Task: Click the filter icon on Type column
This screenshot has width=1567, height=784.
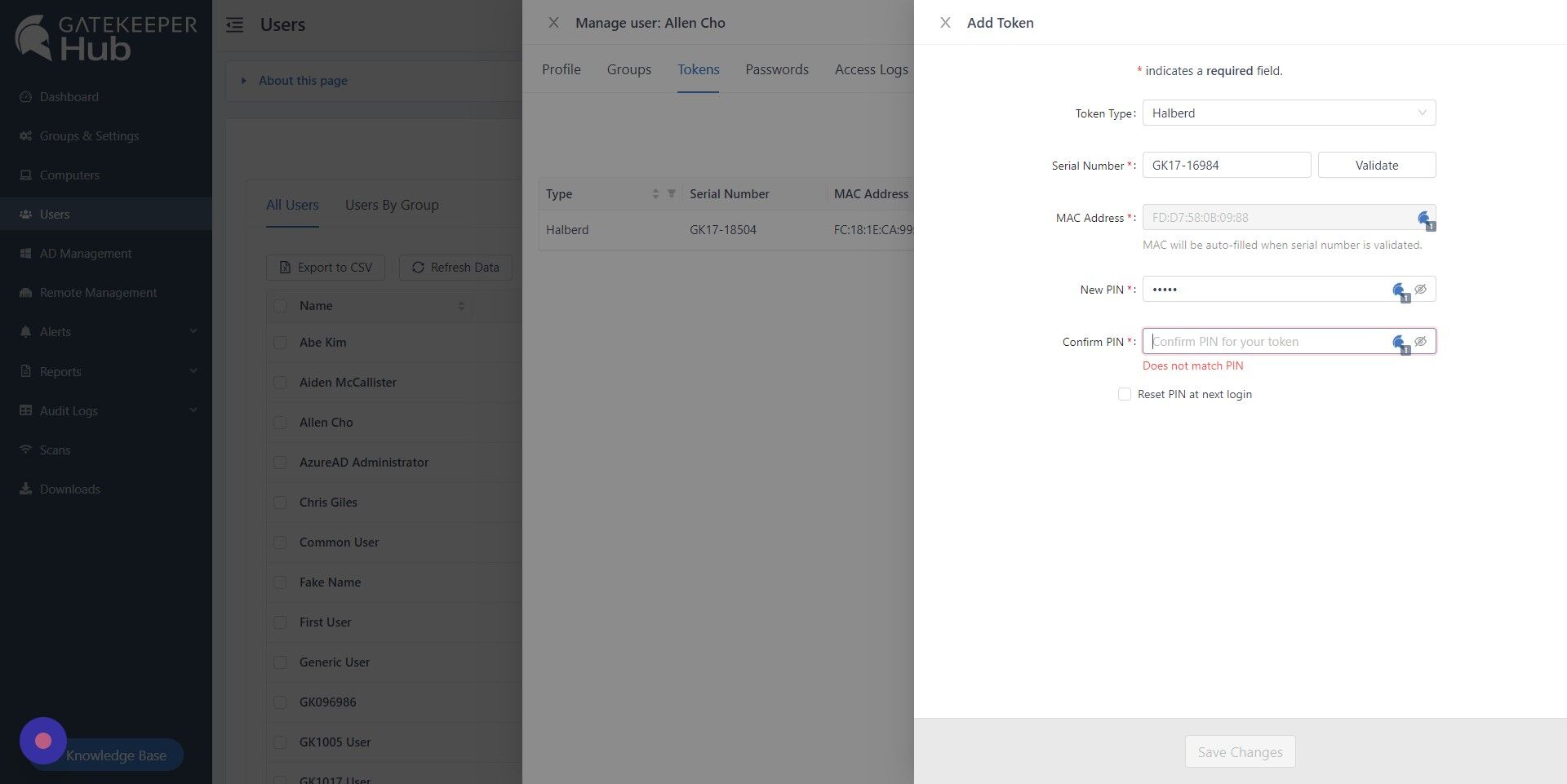Action: click(672, 194)
